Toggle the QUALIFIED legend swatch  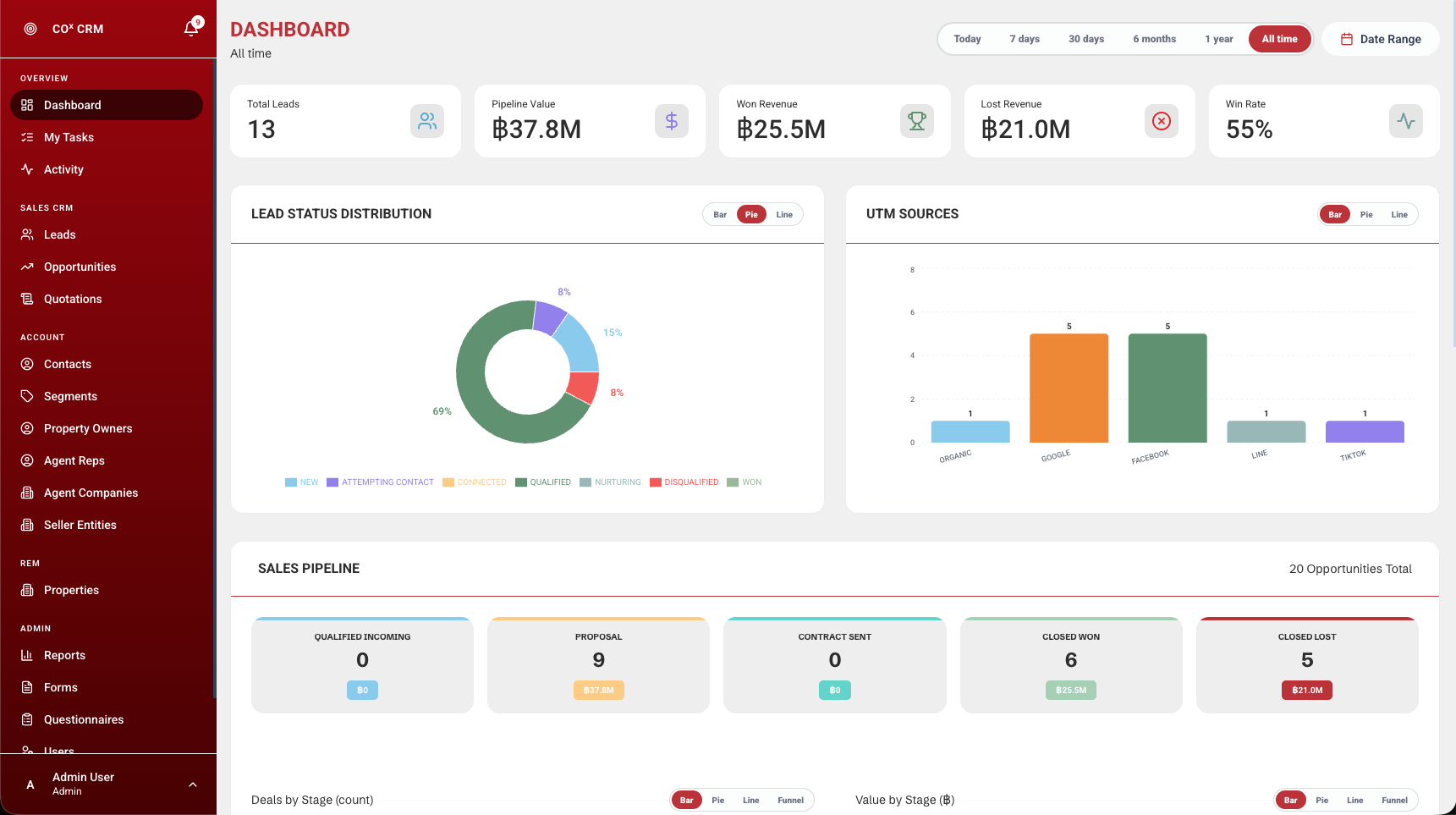521,482
